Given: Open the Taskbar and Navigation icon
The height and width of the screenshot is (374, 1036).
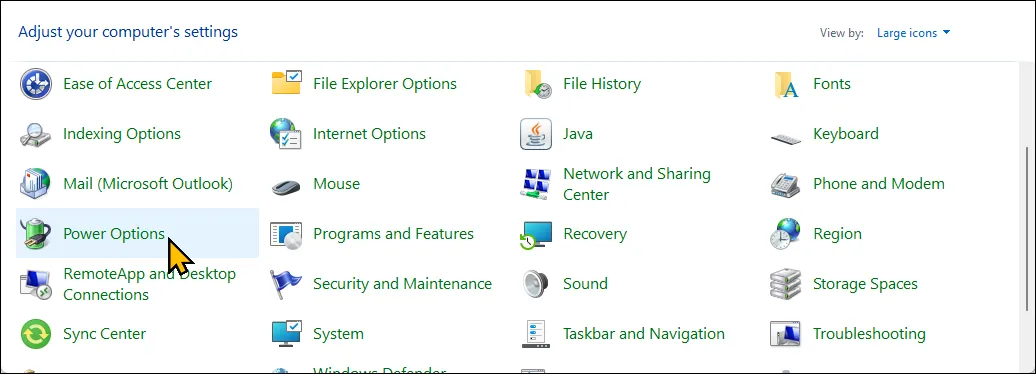Looking at the screenshot, I should (536, 334).
